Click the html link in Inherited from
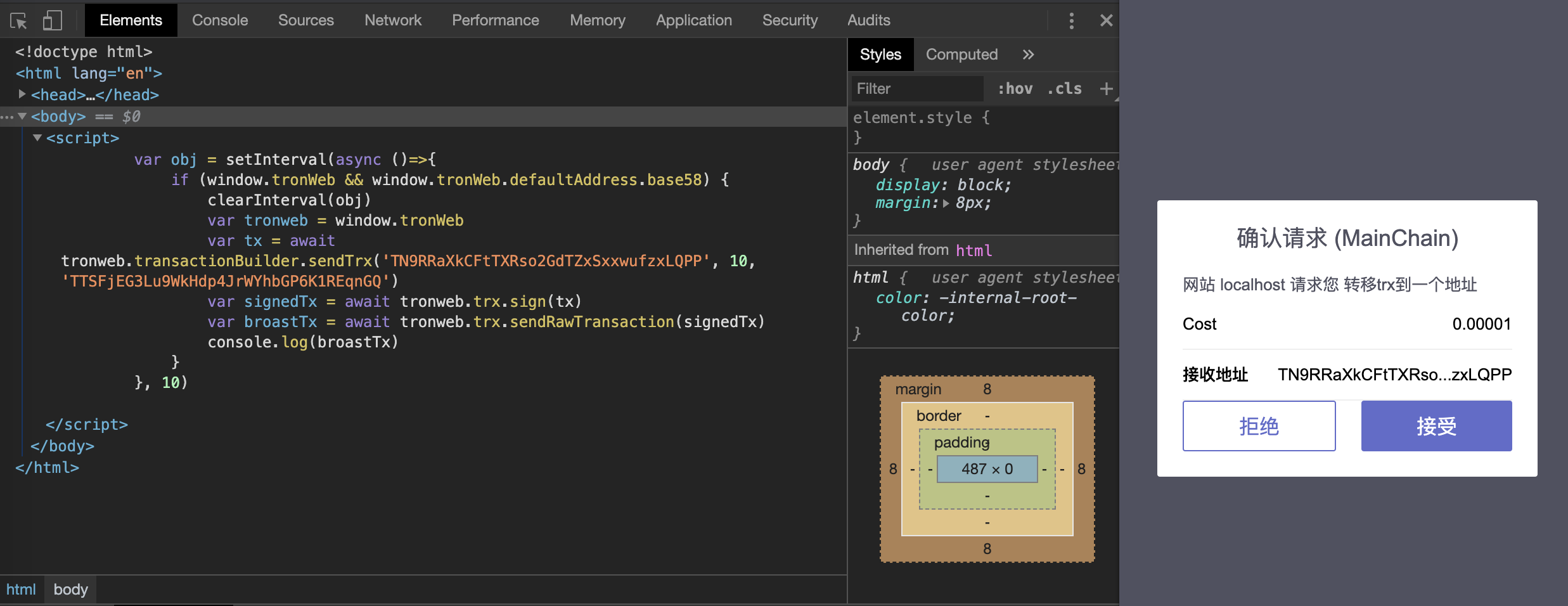The image size is (1568, 606). point(974,250)
